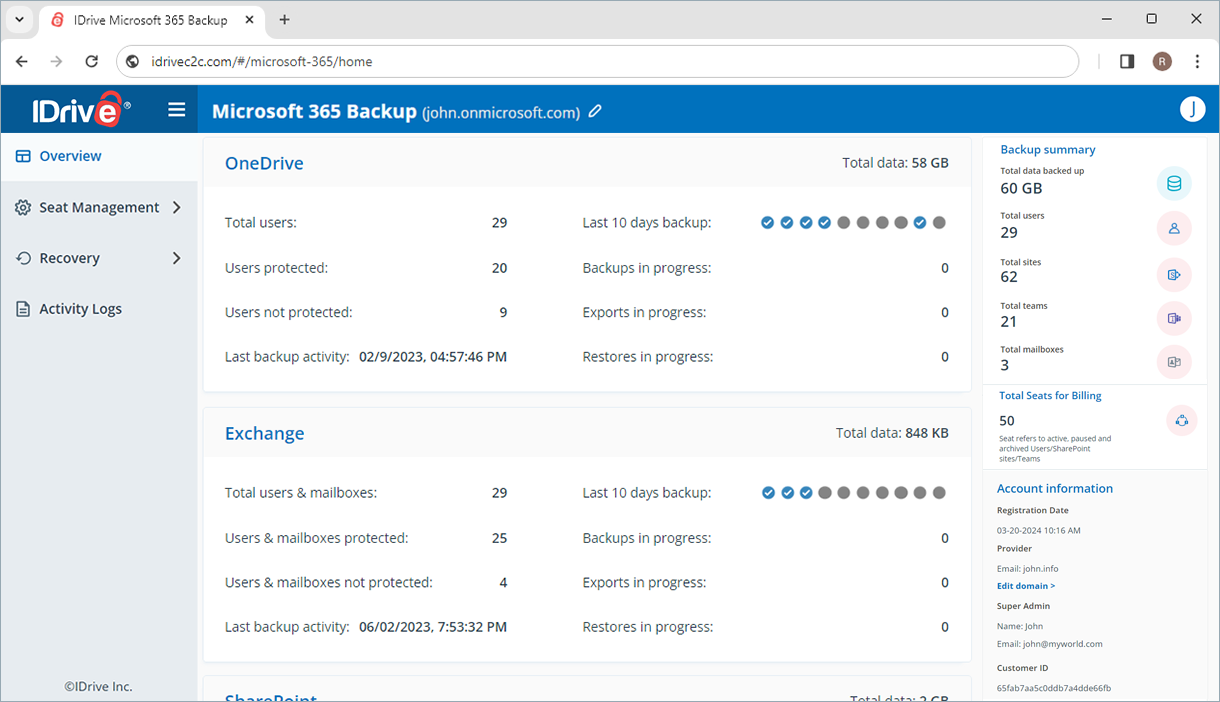
Task: Open the hamburger navigation menu
Action: coord(176,109)
